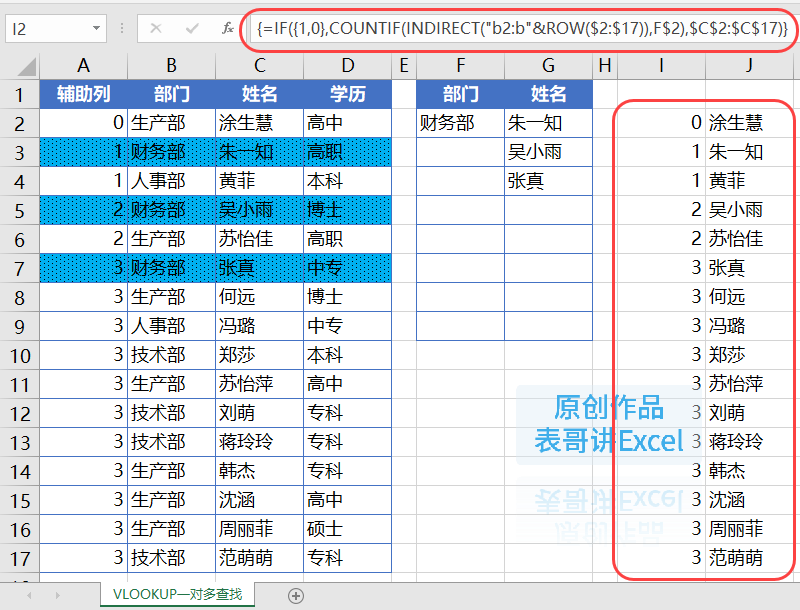Click cell G4 containing 张真
Image resolution: width=800 pixels, height=610 pixels.
(548, 181)
